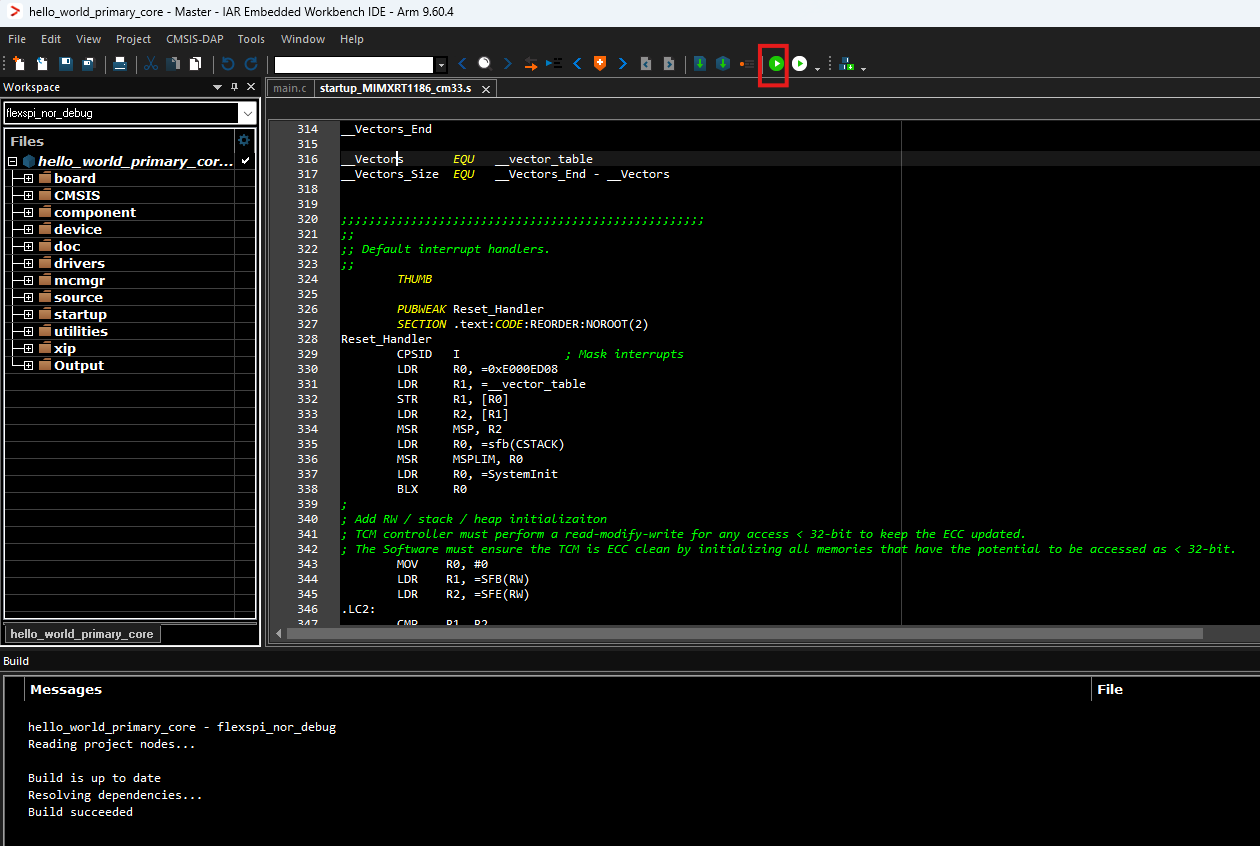1260x846 pixels.
Task: Close the startup_MIMXRT1186_cm33.s tab
Action: [x=485, y=89]
